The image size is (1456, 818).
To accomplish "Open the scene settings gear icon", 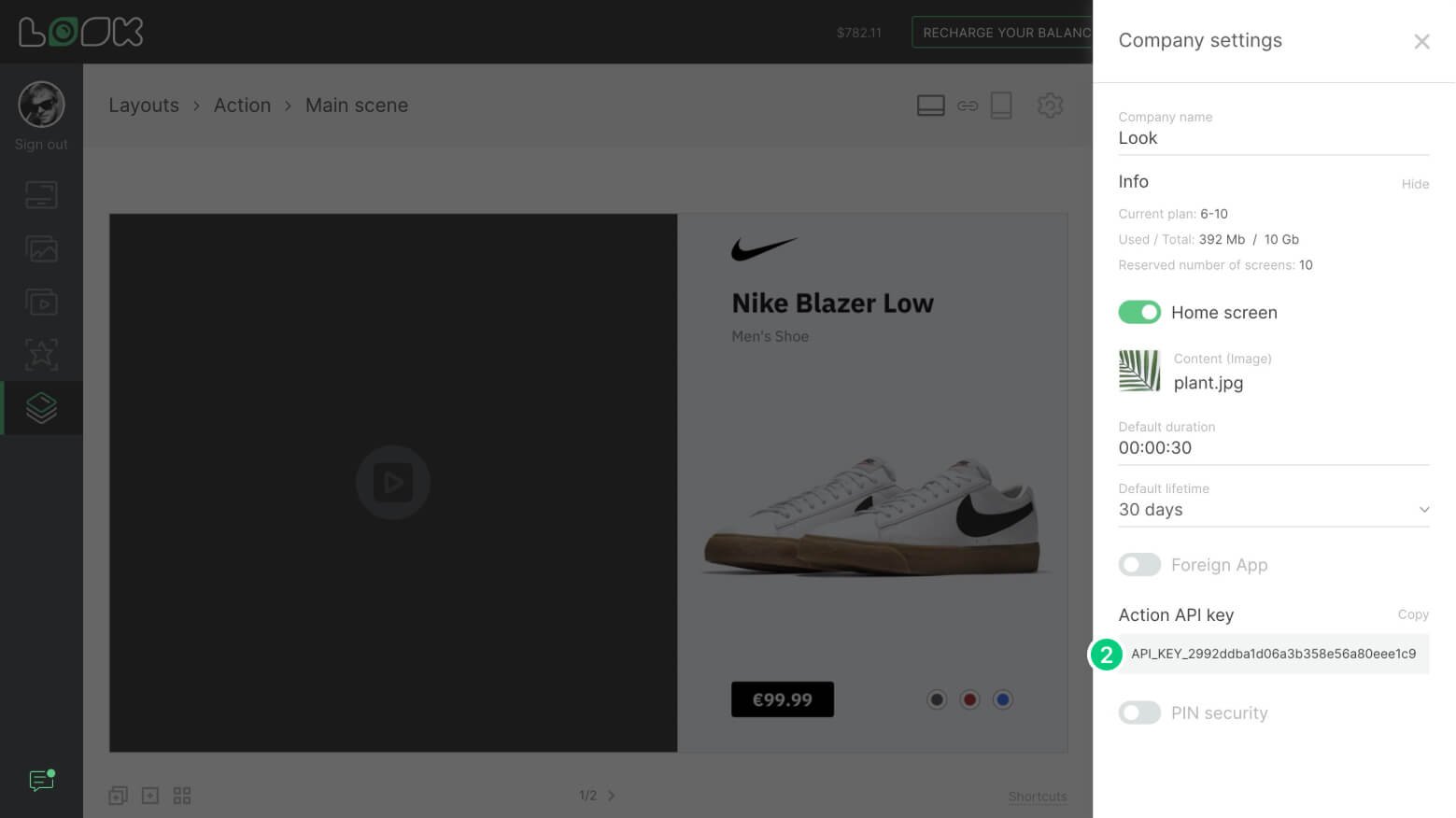I will tap(1050, 106).
